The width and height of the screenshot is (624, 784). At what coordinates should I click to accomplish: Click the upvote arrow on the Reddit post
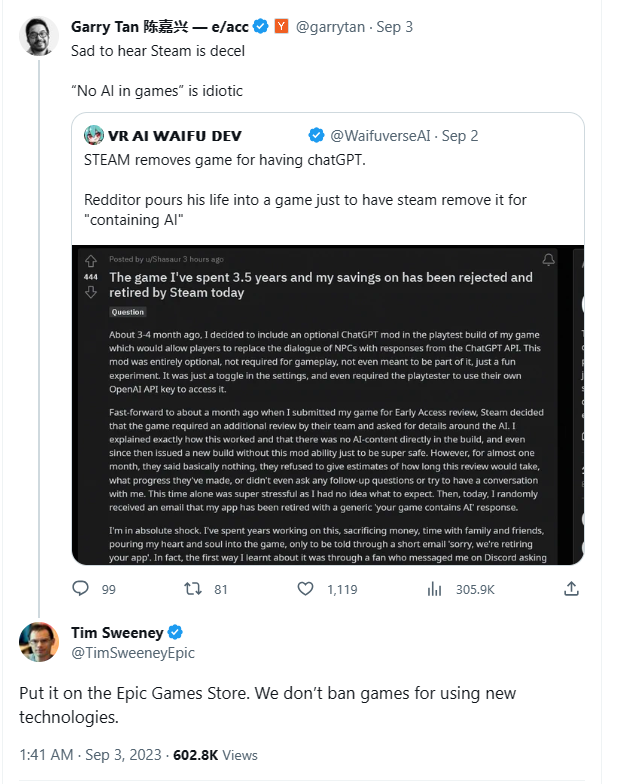coord(91,262)
